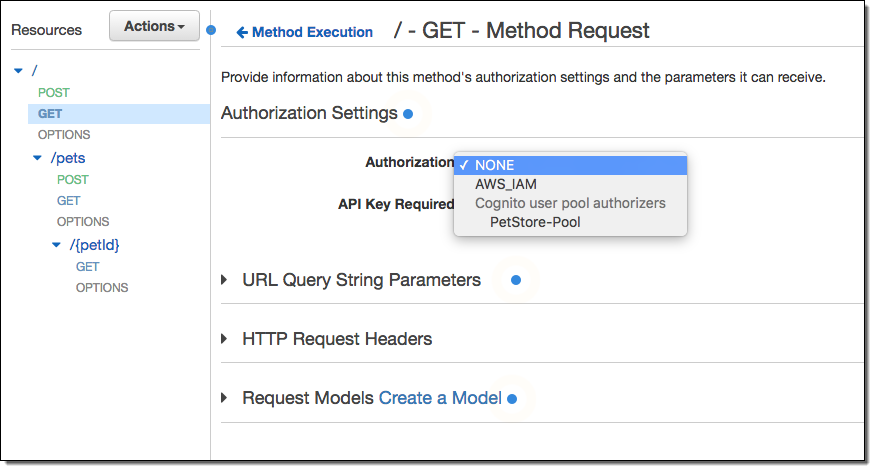
Task: Select NONE in the Authorization dropdown
Action: [495, 165]
